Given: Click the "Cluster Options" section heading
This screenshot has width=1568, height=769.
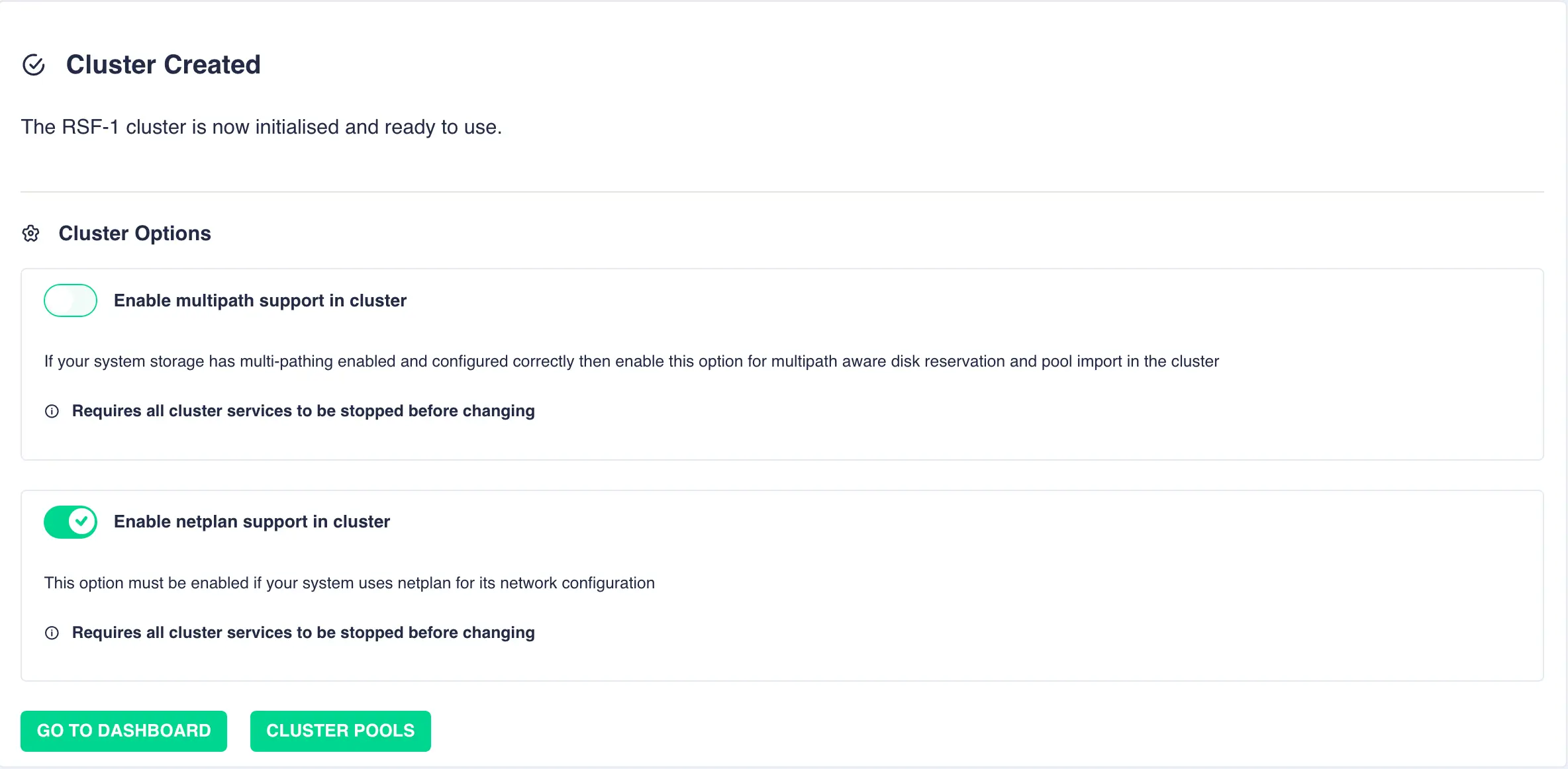Looking at the screenshot, I should click(x=134, y=234).
